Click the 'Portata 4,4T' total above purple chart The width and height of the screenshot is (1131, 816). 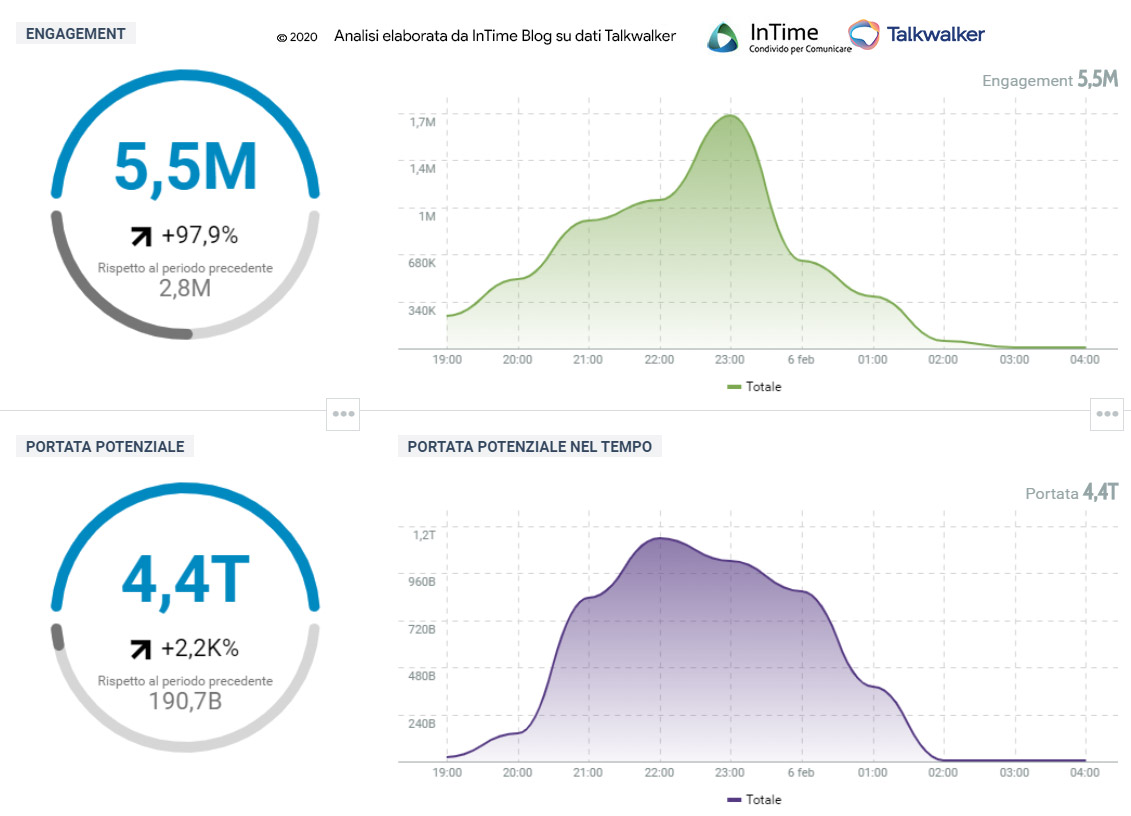tap(1072, 493)
